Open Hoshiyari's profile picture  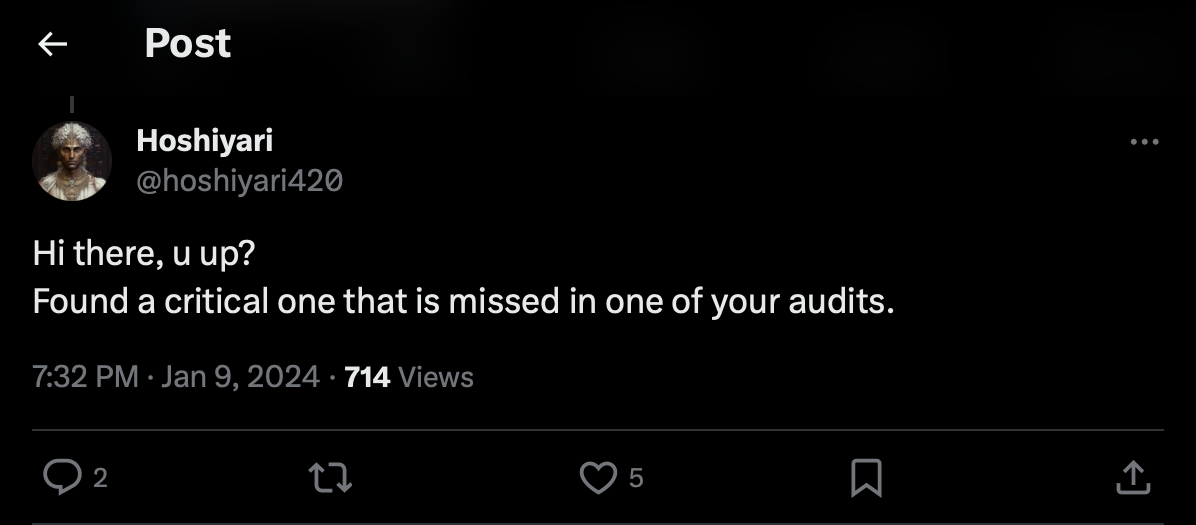pyautogui.click(x=71, y=161)
